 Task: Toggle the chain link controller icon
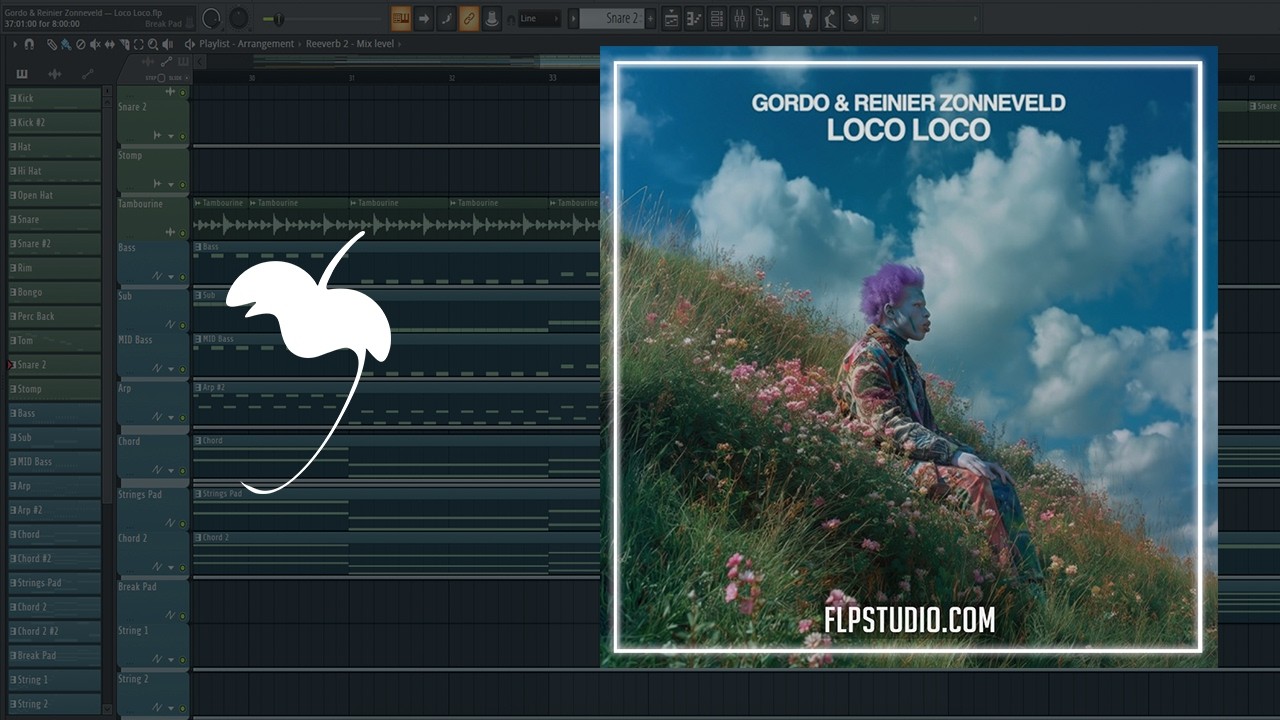click(x=468, y=18)
